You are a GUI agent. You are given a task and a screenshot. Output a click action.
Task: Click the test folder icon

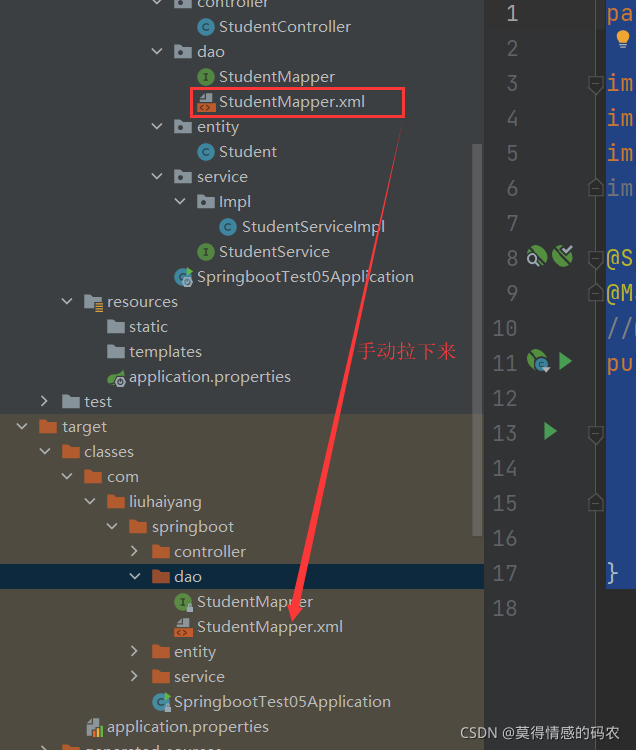(71, 402)
